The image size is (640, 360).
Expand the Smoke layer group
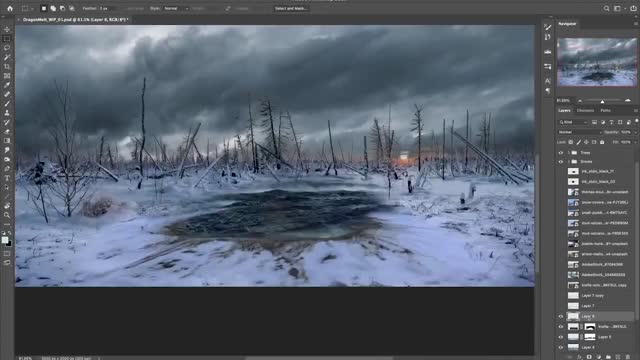pyautogui.click(x=569, y=162)
